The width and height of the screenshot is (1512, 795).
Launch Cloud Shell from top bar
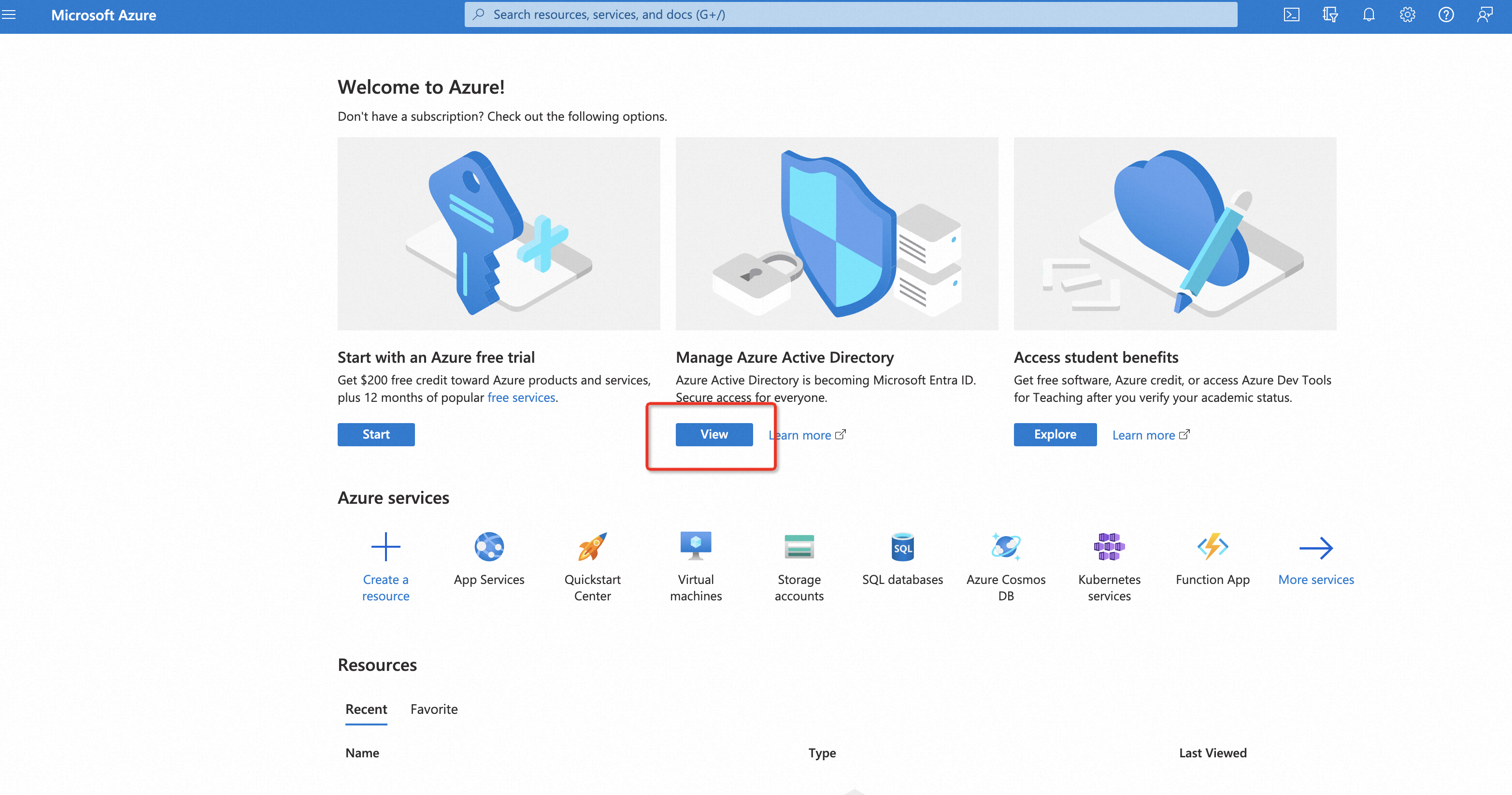(1291, 14)
